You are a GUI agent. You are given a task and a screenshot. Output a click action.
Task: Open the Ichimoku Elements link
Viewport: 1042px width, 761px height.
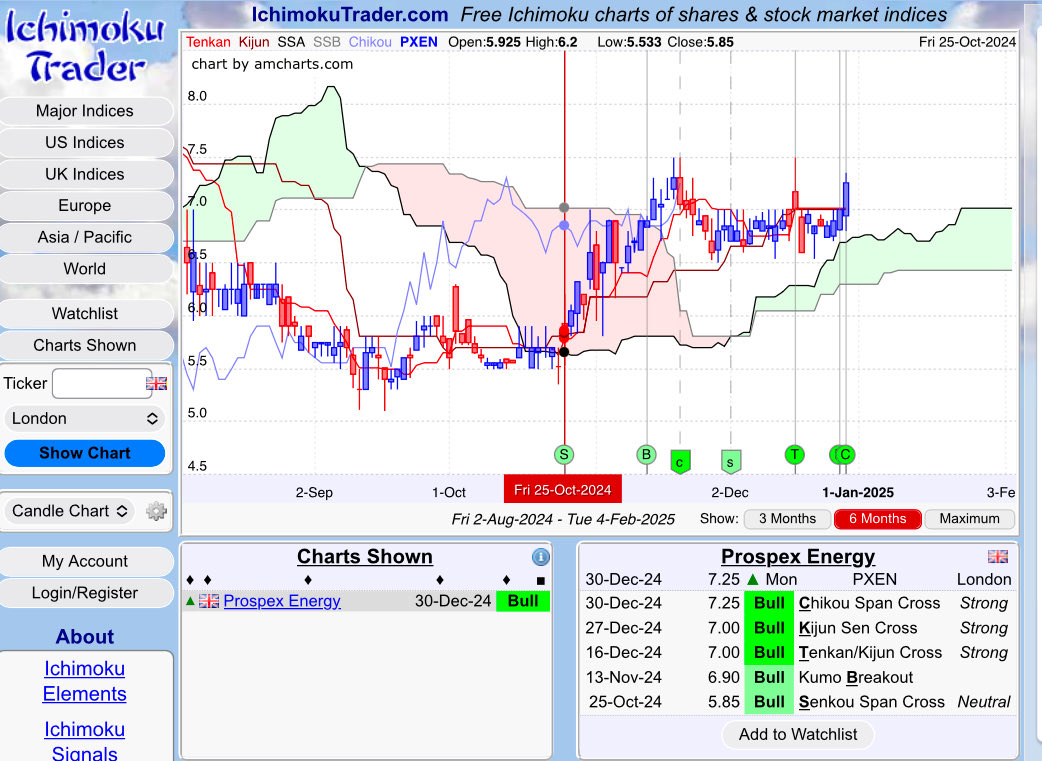click(x=84, y=681)
